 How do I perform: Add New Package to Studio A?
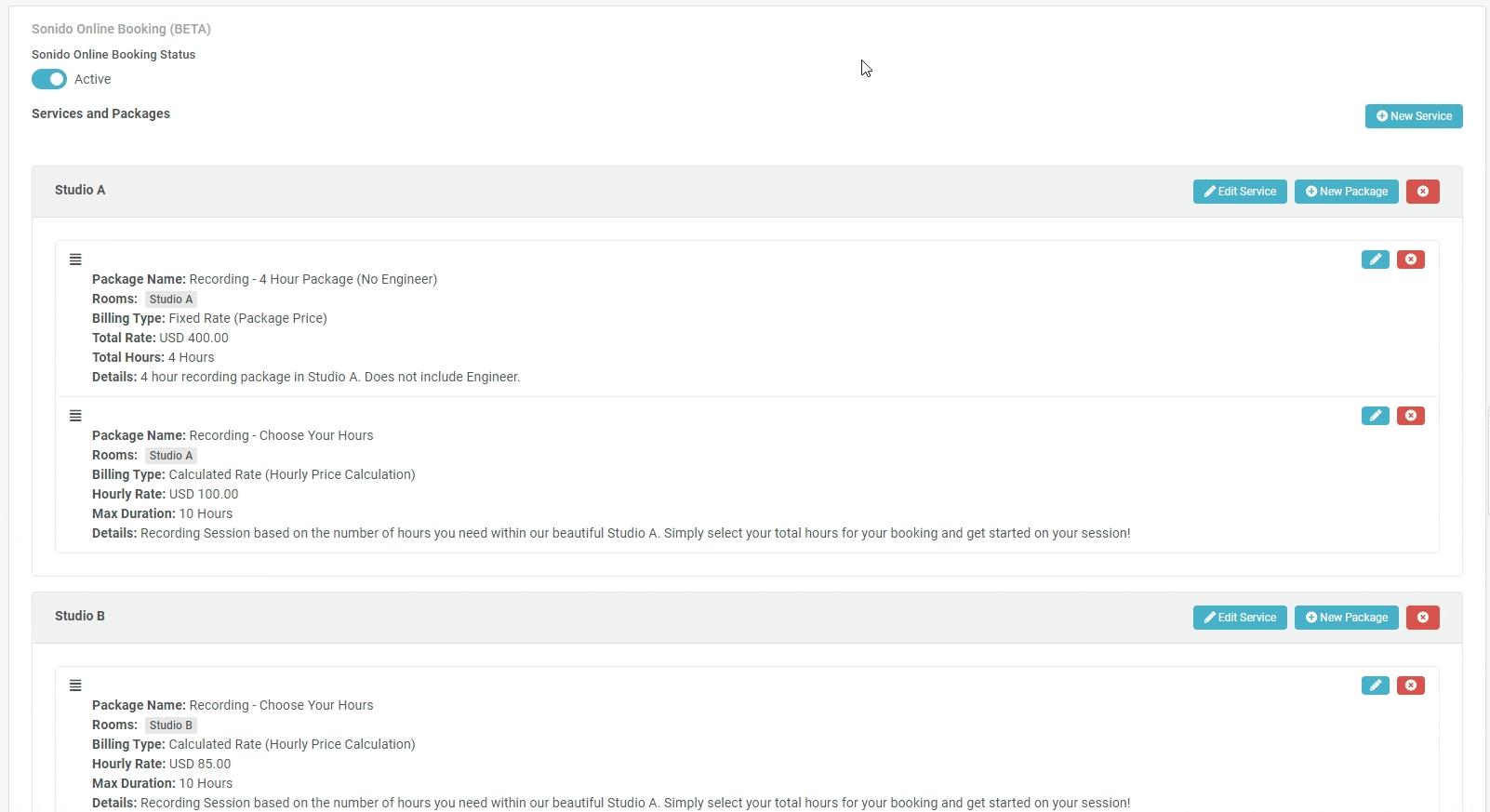point(1346,192)
